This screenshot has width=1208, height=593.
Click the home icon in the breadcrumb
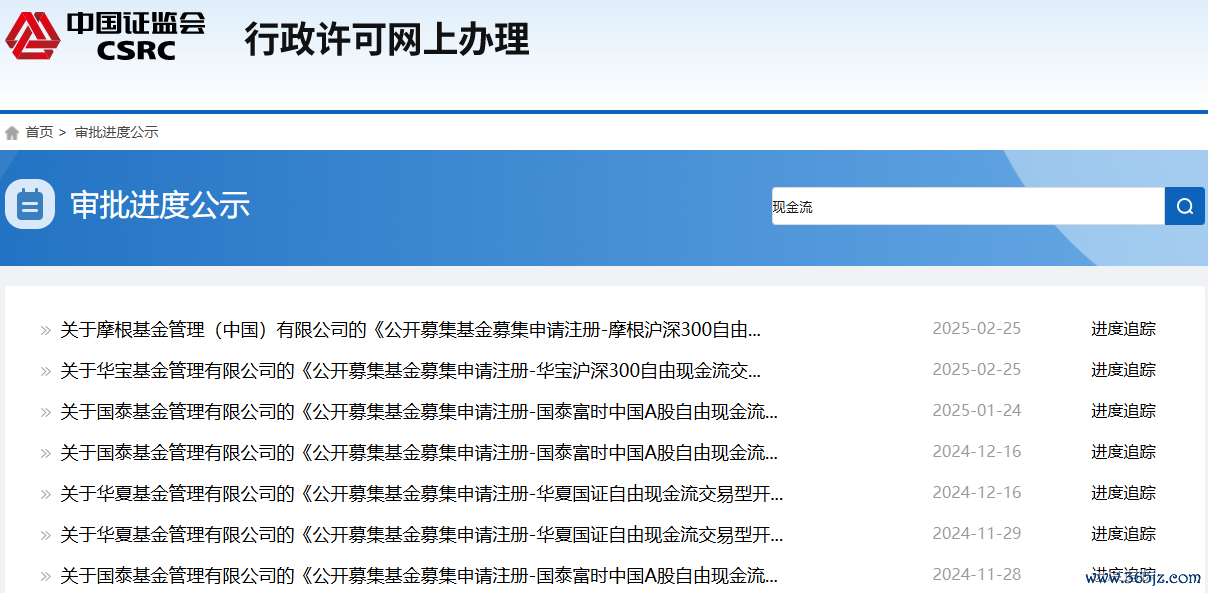(12, 133)
